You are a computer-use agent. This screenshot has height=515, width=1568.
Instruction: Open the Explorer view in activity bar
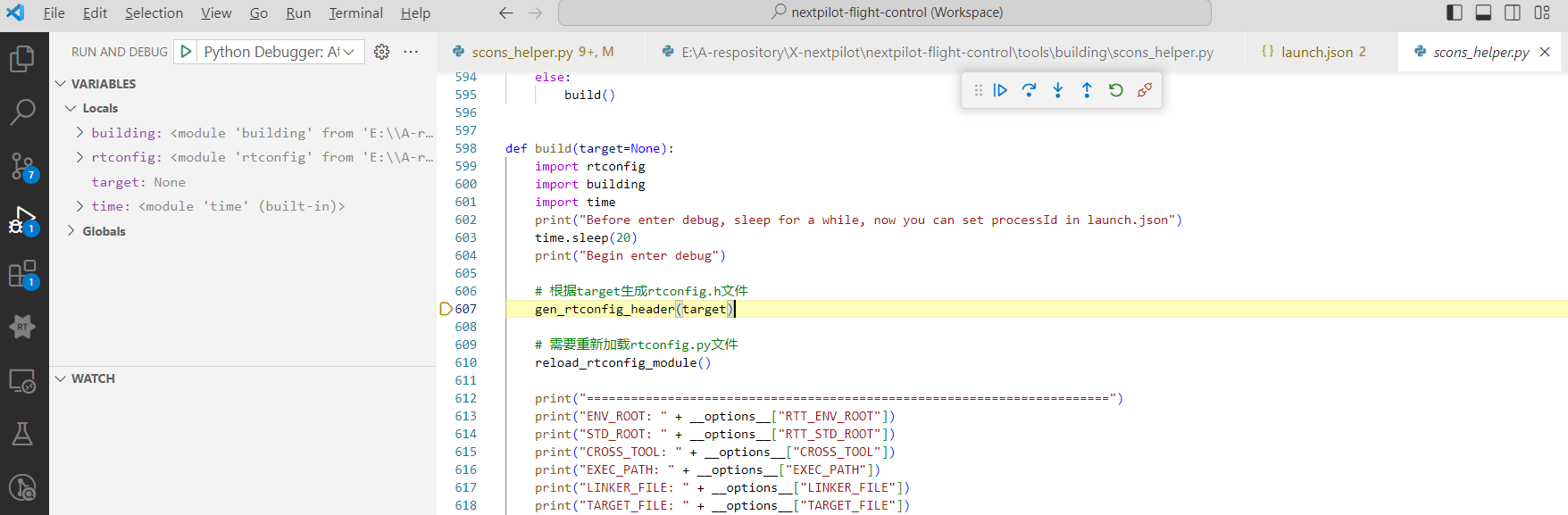click(x=22, y=59)
